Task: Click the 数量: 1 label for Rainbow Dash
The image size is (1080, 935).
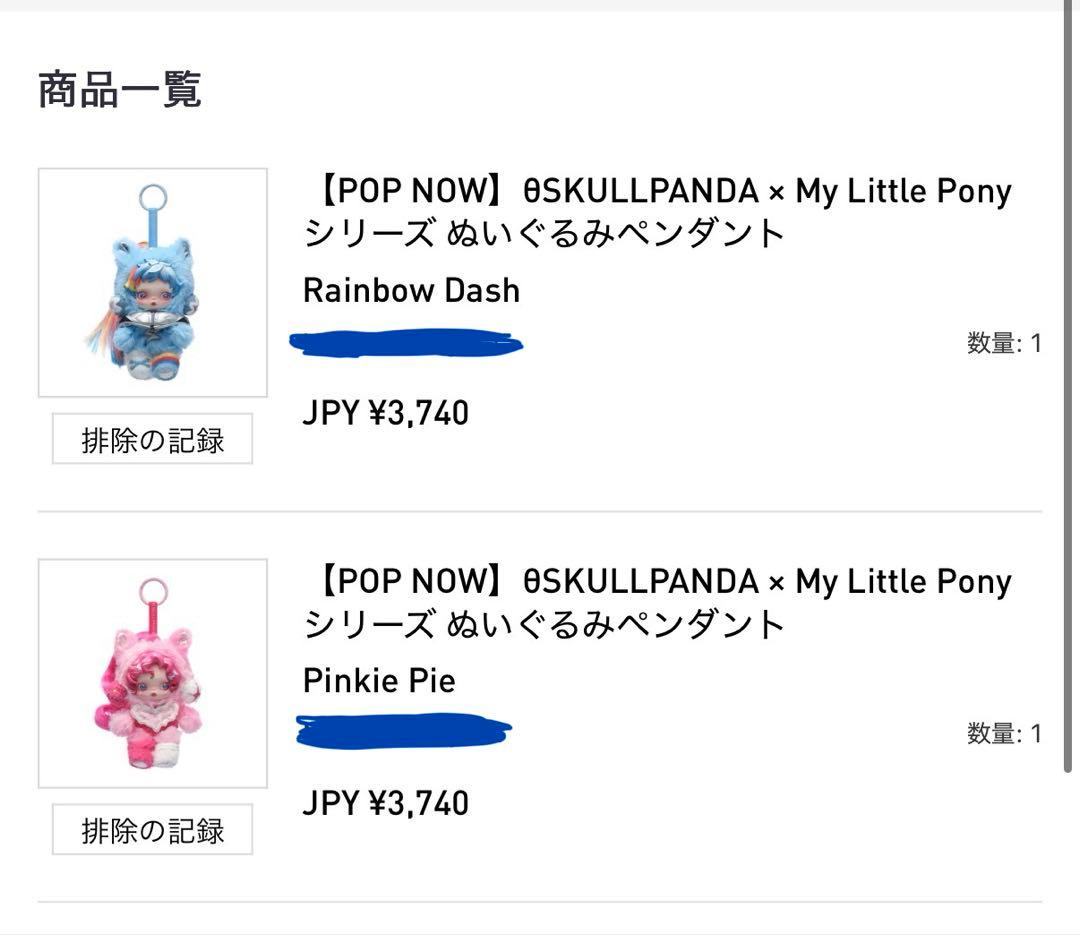Action: tap(1004, 344)
